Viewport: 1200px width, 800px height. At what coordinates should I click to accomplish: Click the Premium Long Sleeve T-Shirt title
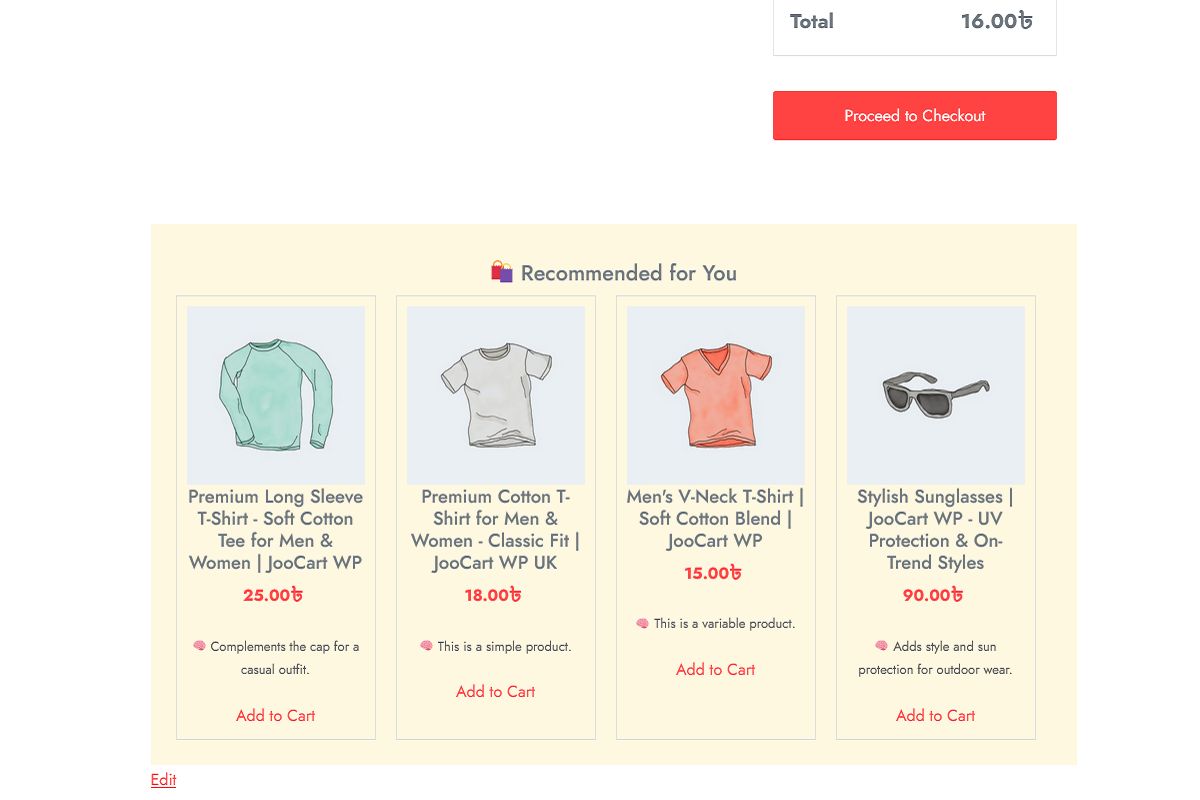tap(275, 530)
